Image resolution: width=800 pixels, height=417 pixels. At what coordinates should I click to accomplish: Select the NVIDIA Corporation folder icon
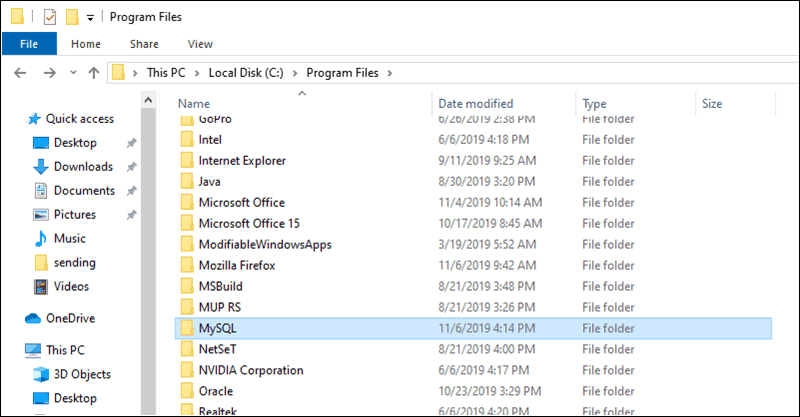(187, 370)
